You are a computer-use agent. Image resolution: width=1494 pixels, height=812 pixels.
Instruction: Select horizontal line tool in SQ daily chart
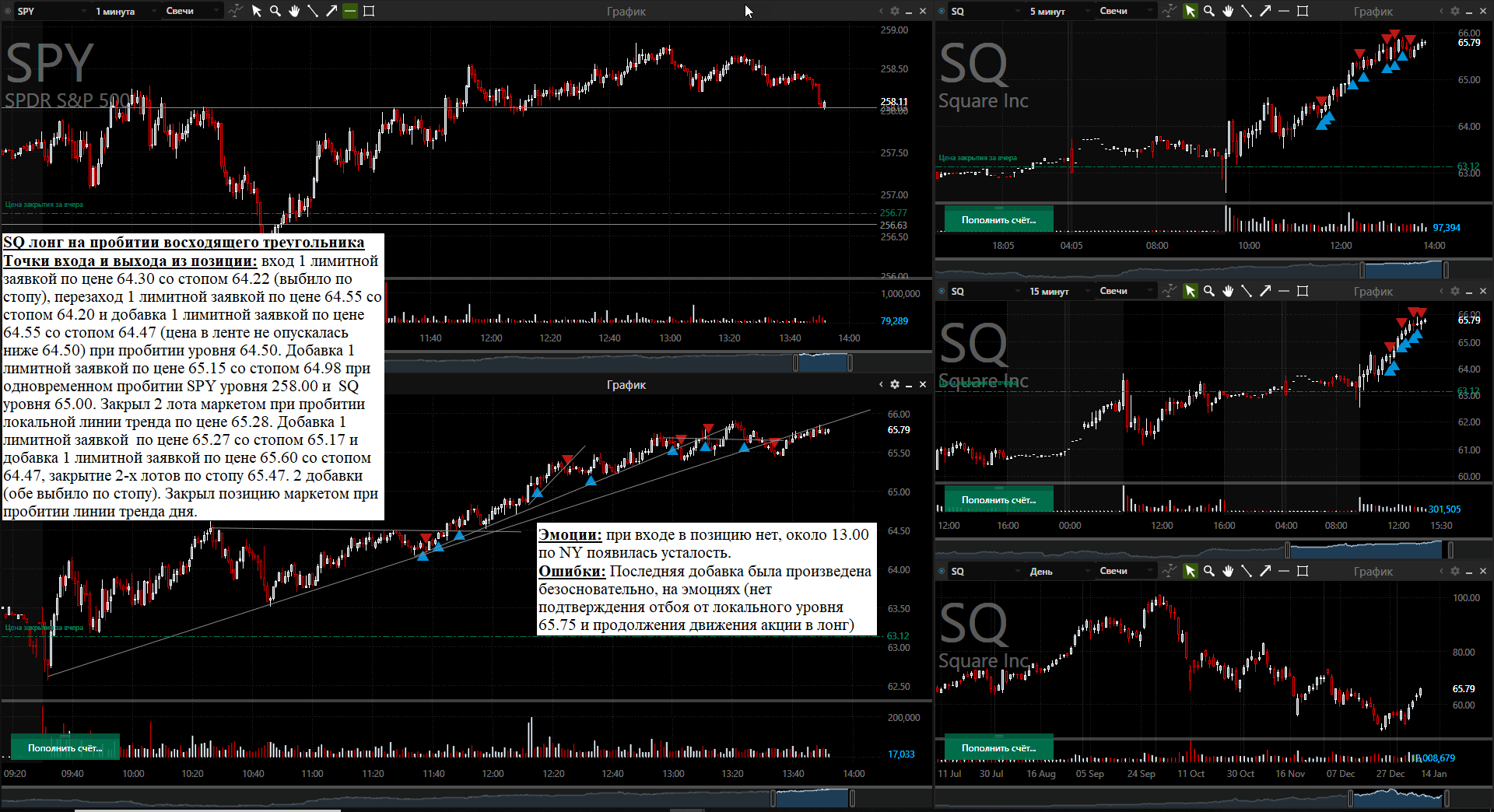pos(1284,571)
